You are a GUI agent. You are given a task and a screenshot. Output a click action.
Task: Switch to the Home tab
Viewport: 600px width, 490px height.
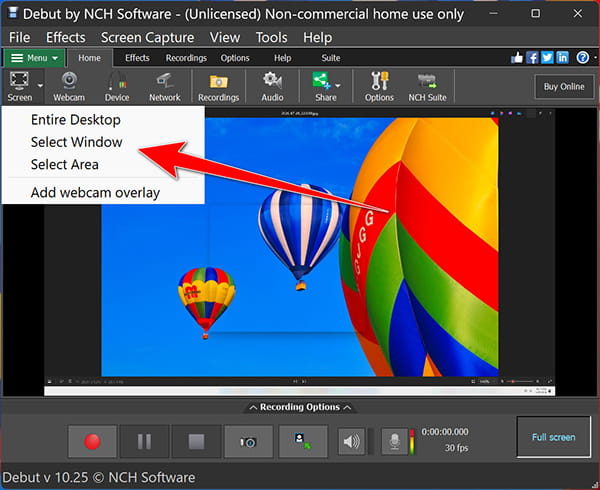pos(90,58)
